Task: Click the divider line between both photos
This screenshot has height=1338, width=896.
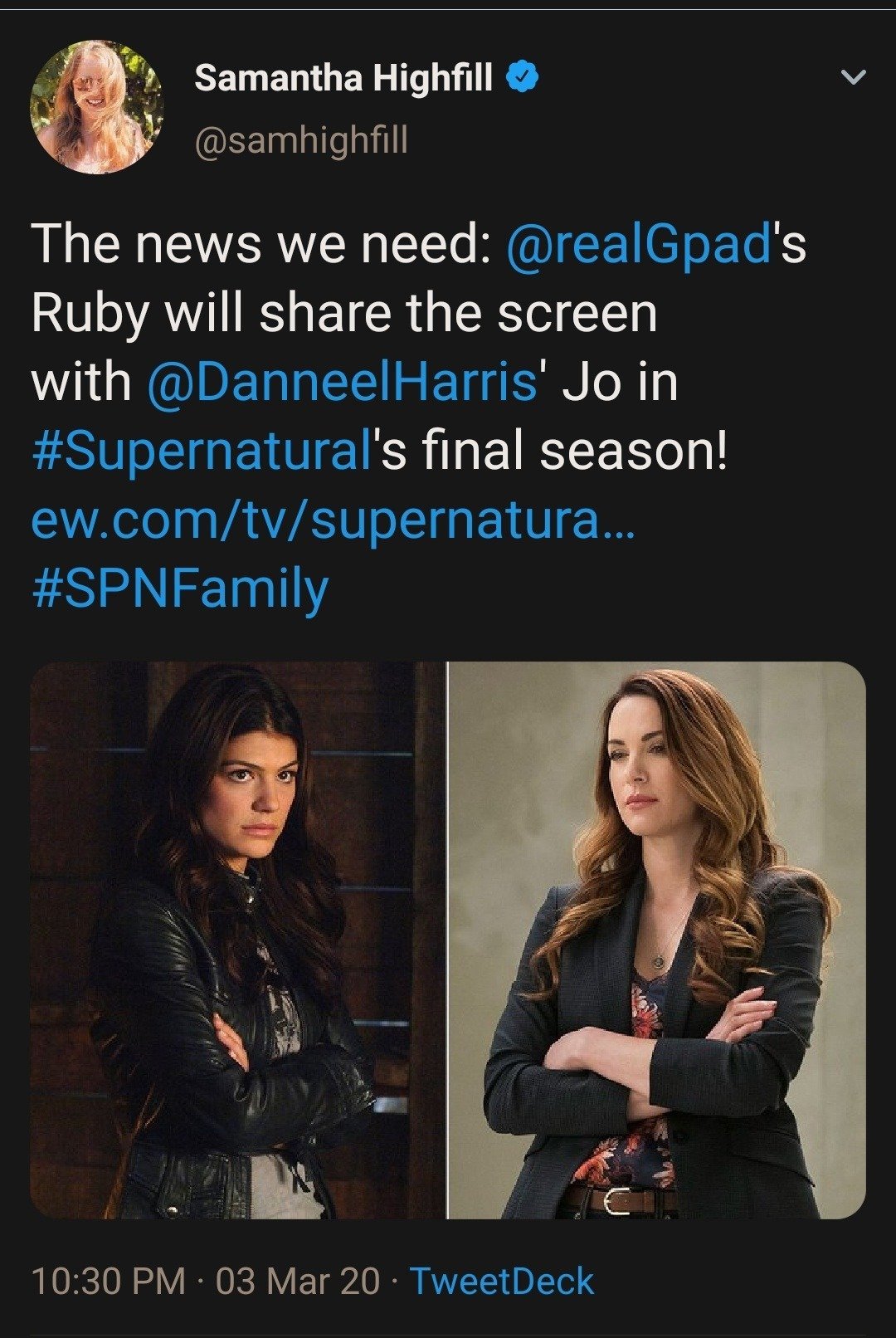Action: pos(447,940)
